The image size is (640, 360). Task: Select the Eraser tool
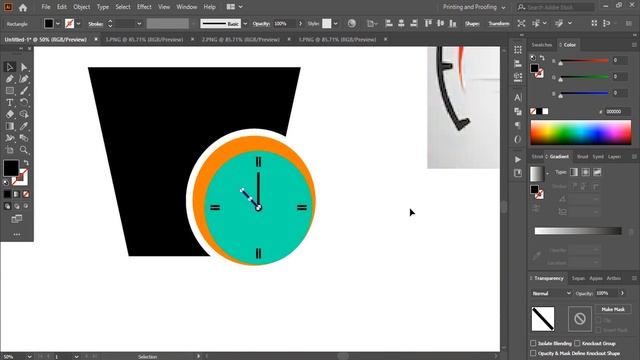(10, 114)
